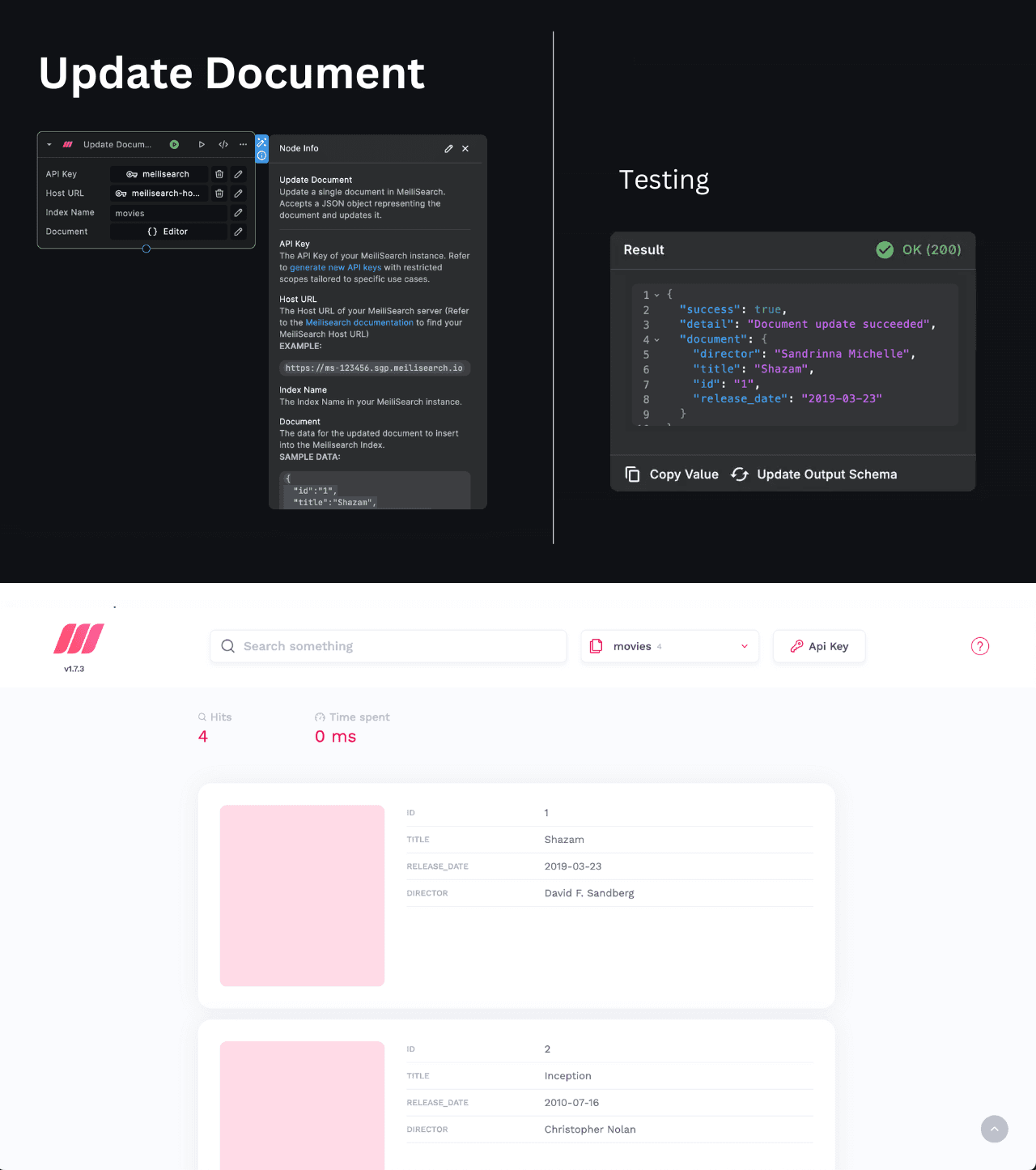Click the documents icon in index selector
This screenshot has width=1036, height=1170.
[x=597, y=646]
